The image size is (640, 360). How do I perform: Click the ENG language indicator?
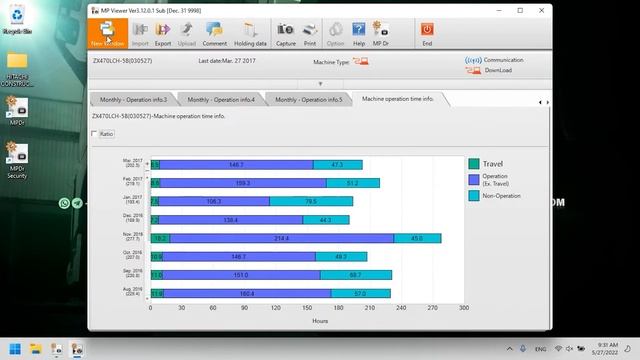coord(540,349)
